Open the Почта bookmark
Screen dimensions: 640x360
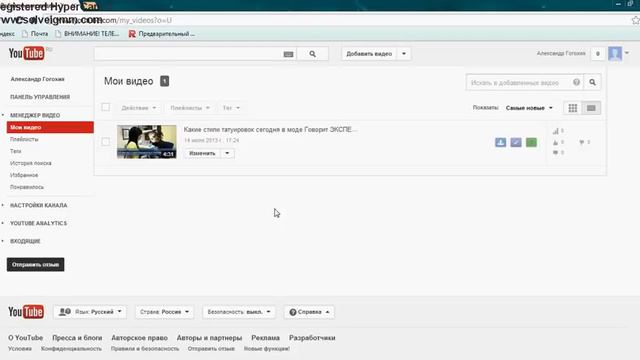tap(35, 34)
